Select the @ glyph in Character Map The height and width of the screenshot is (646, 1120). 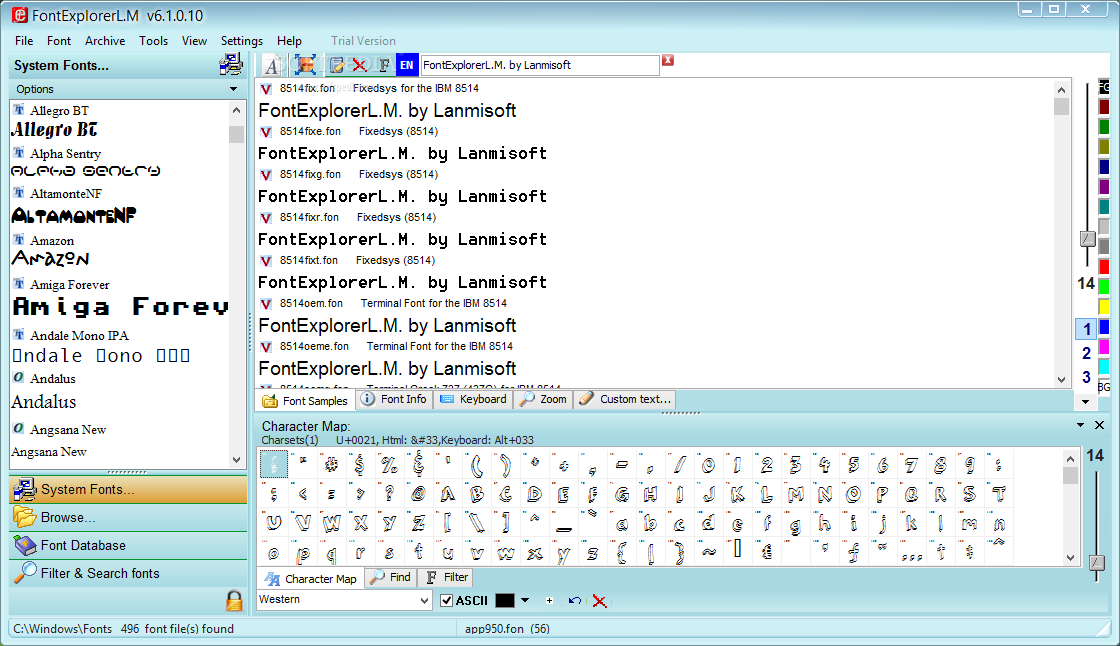pyautogui.click(x=418, y=494)
